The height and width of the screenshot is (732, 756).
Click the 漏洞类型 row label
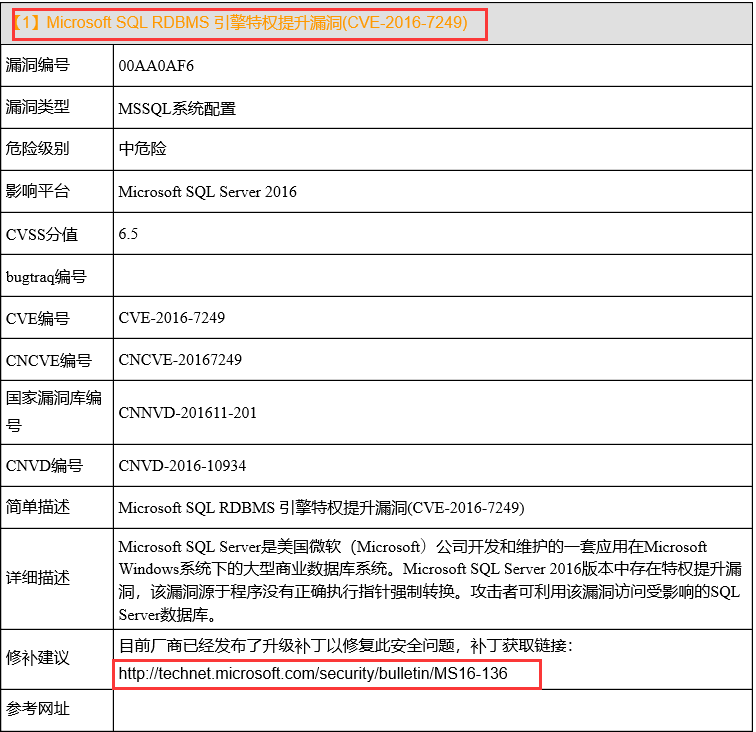38,107
